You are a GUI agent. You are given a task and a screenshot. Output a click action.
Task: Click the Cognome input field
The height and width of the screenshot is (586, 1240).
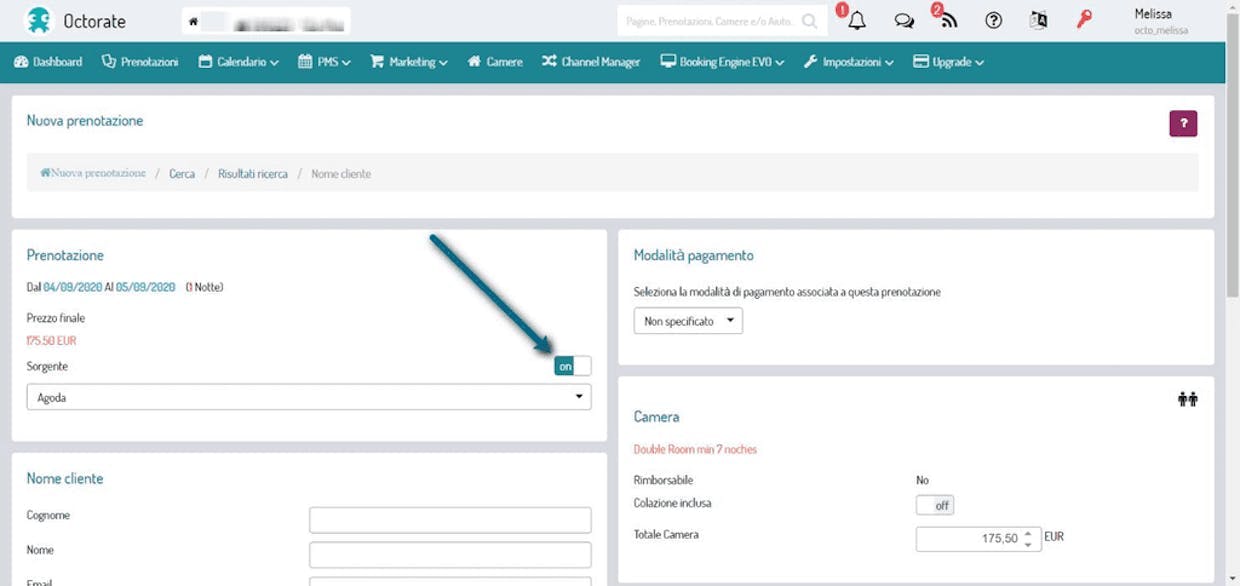pyautogui.click(x=450, y=520)
